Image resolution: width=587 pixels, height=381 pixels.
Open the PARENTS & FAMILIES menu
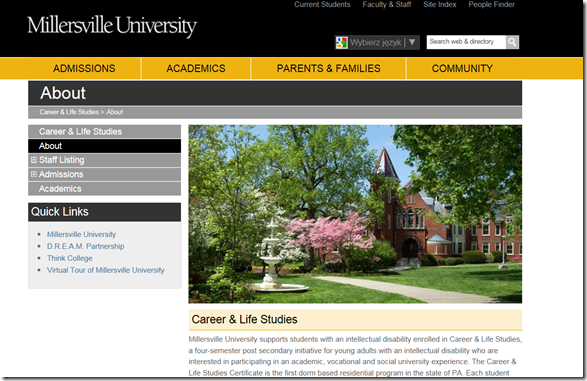tap(328, 68)
